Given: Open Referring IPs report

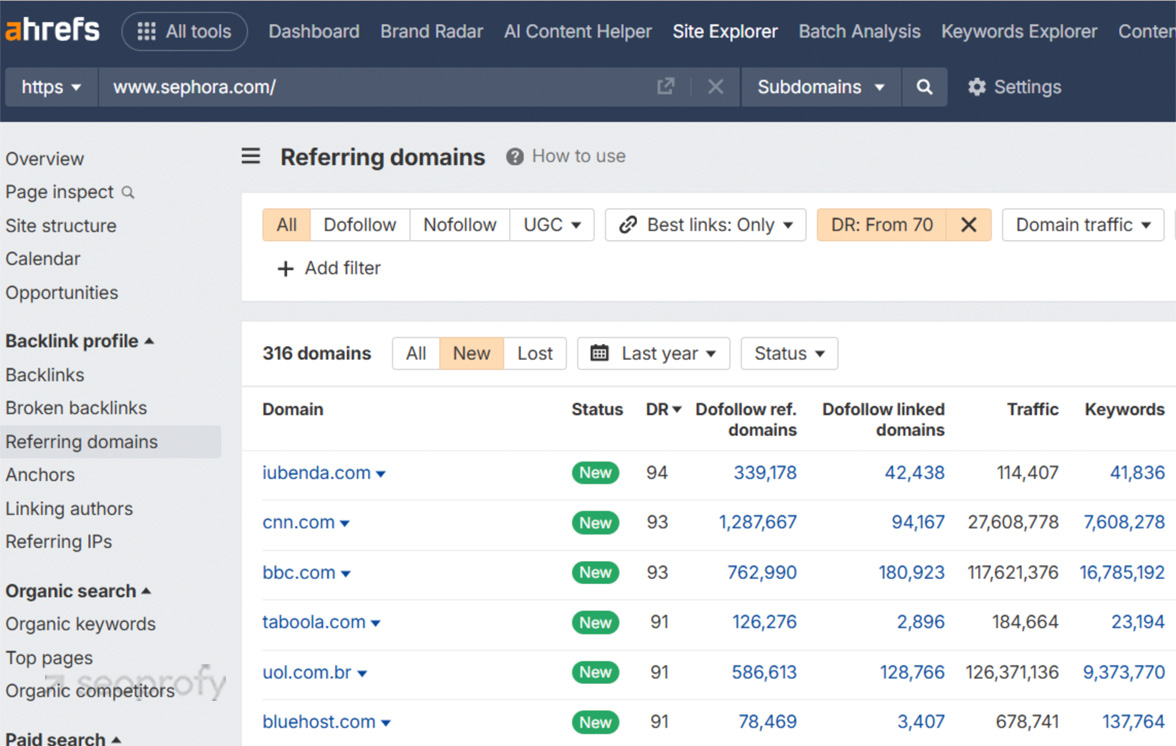Looking at the screenshot, I should 58,541.
